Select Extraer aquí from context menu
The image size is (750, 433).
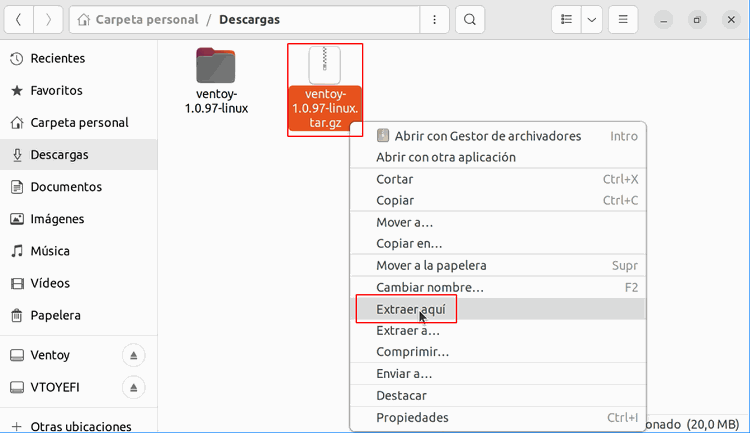click(410, 310)
